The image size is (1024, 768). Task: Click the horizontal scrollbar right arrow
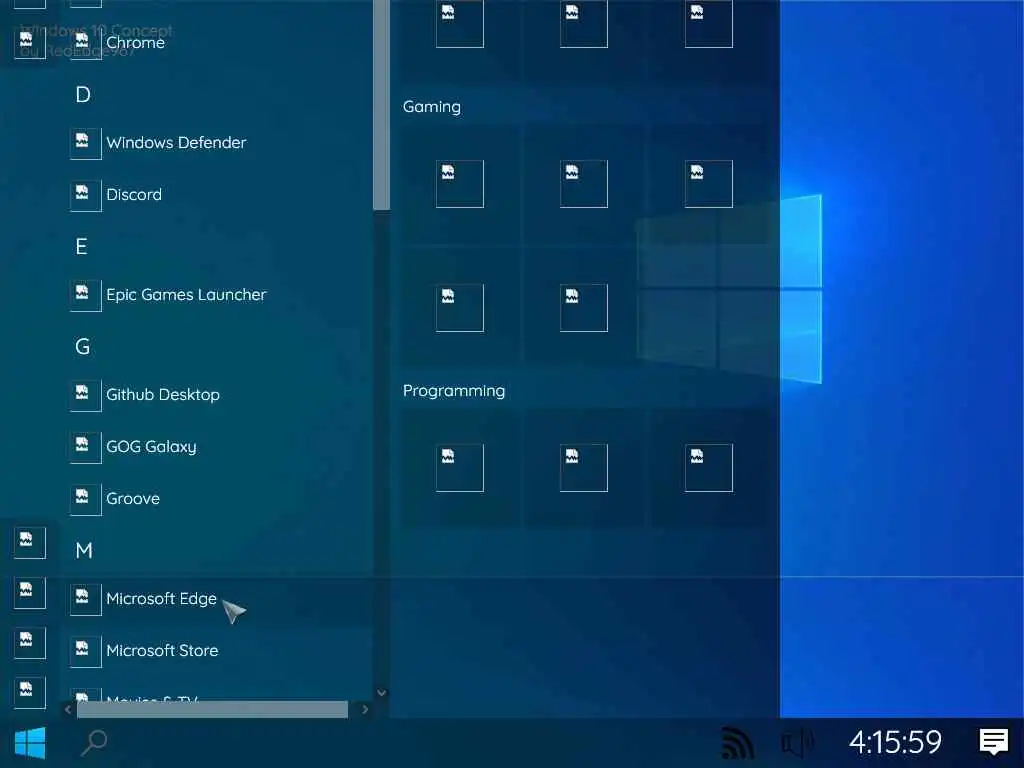[x=365, y=709]
